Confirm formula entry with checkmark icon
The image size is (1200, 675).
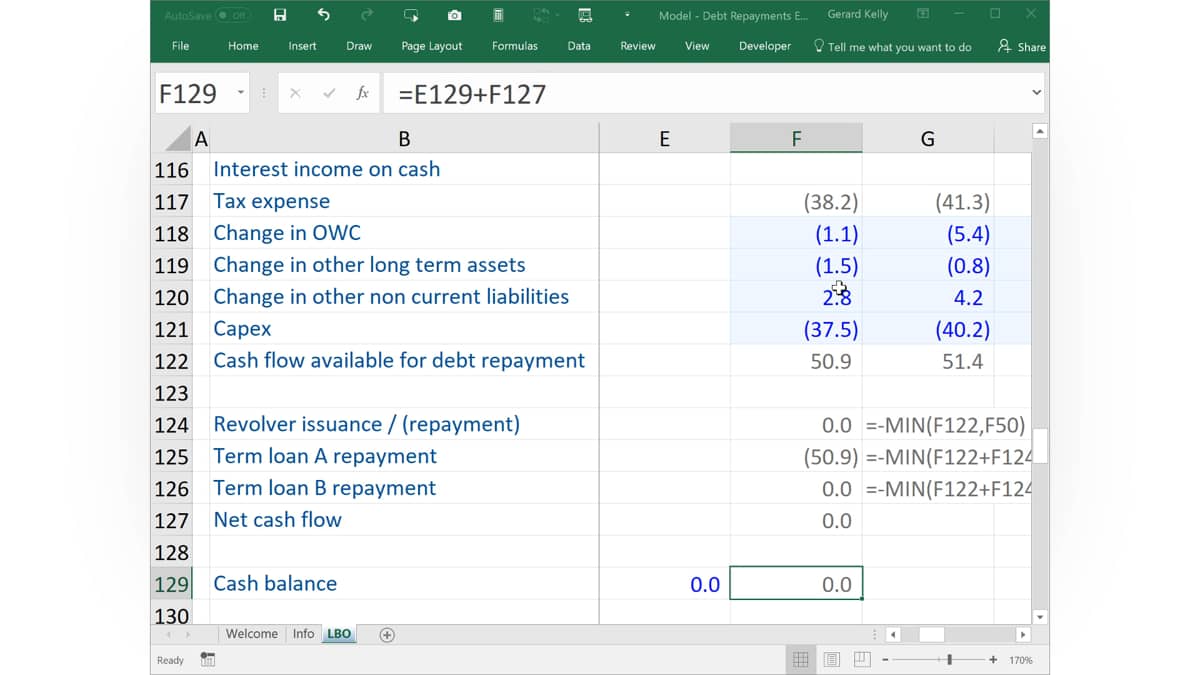329,93
